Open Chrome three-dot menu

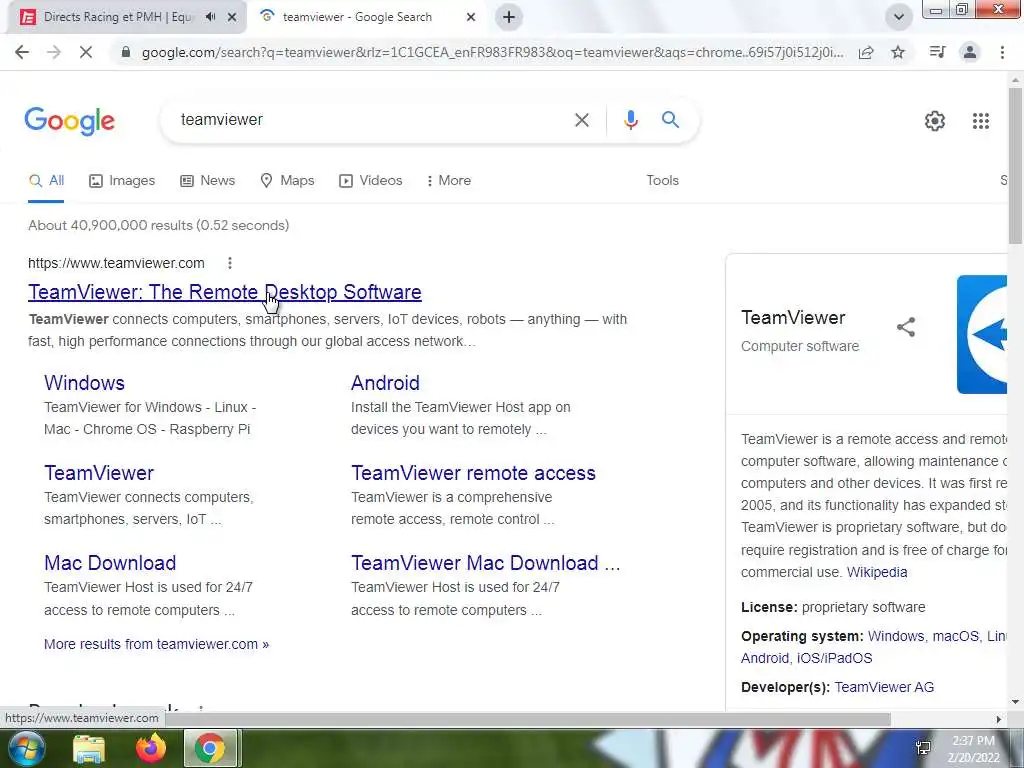pos(1002,52)
